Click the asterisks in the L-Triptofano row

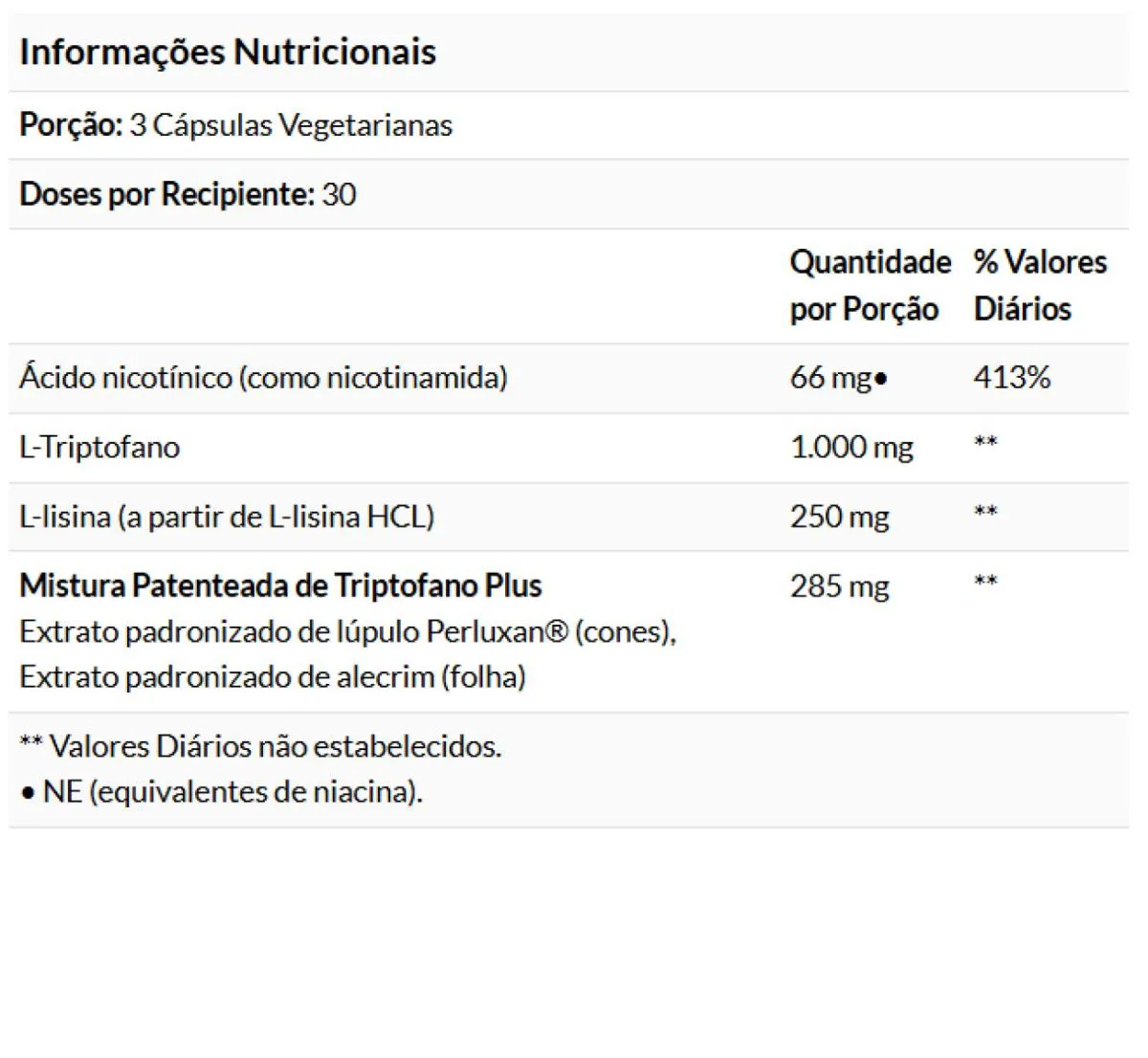tap(985, 442)
